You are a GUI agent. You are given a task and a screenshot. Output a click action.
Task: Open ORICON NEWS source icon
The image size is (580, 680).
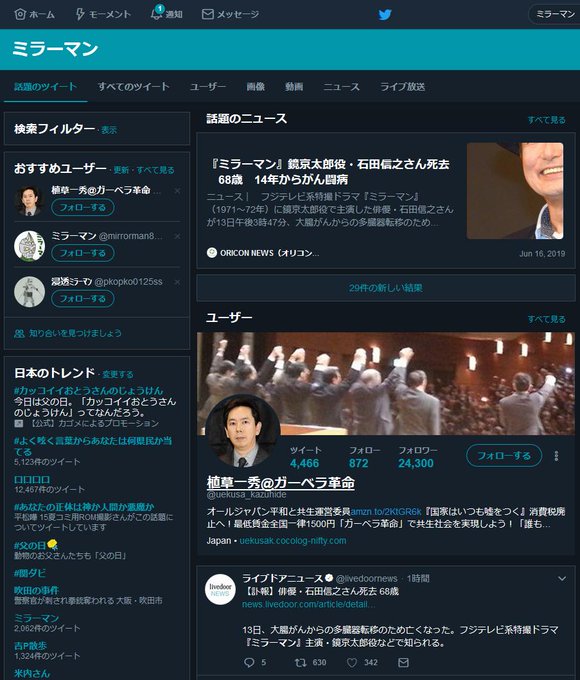tap(212, 252)
